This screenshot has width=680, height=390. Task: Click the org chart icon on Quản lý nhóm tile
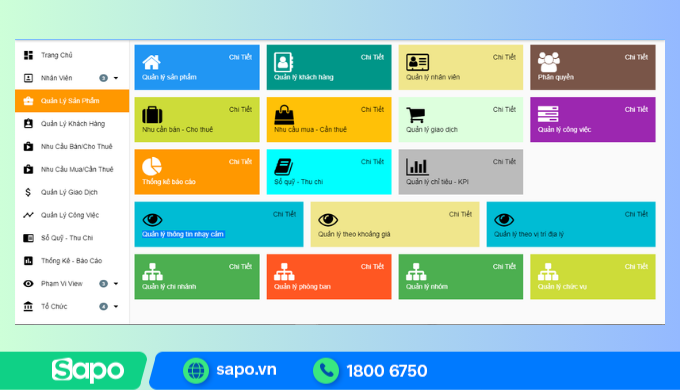(x=416, y=272)
